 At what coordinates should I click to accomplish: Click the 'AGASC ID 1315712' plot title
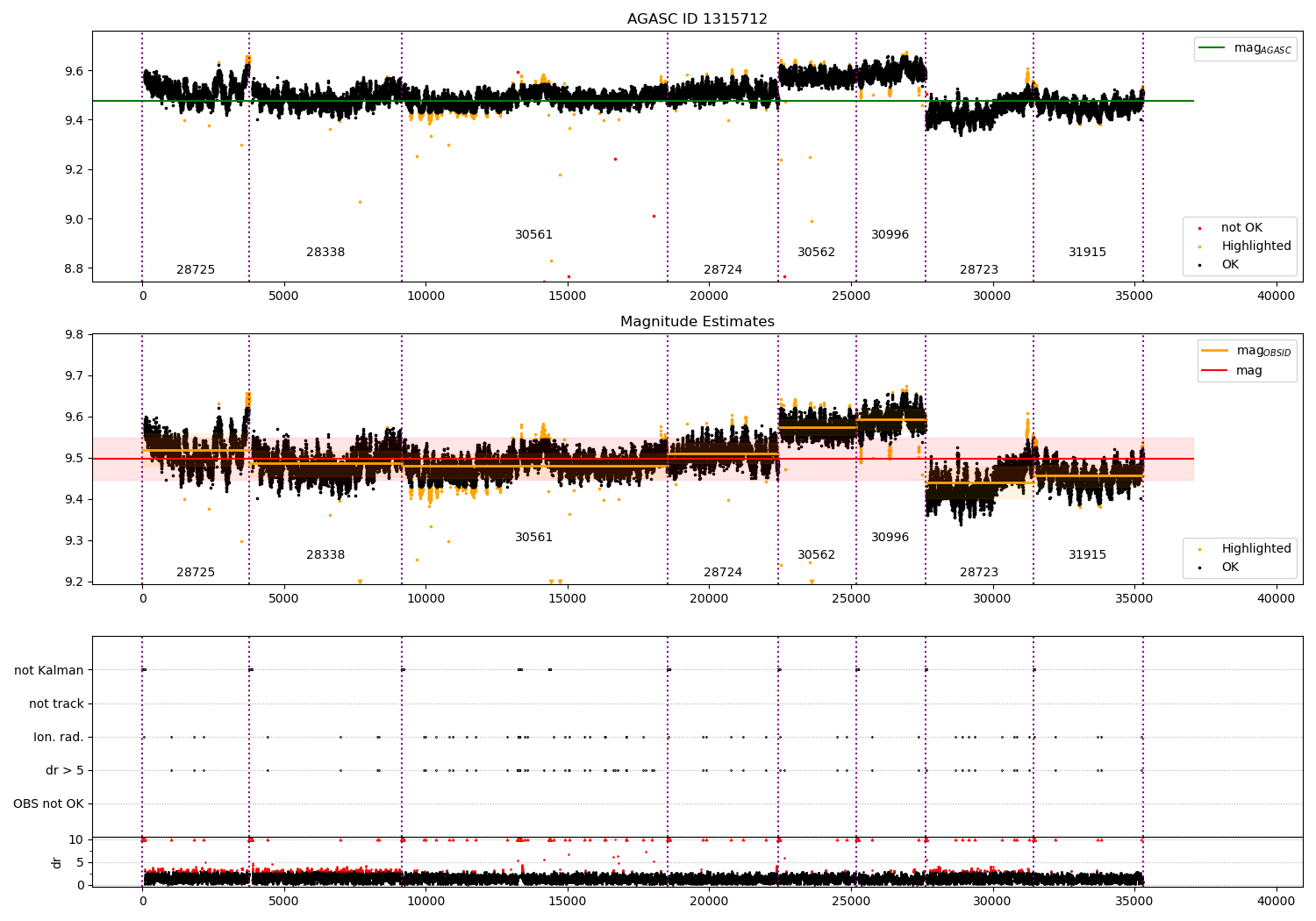697,18
